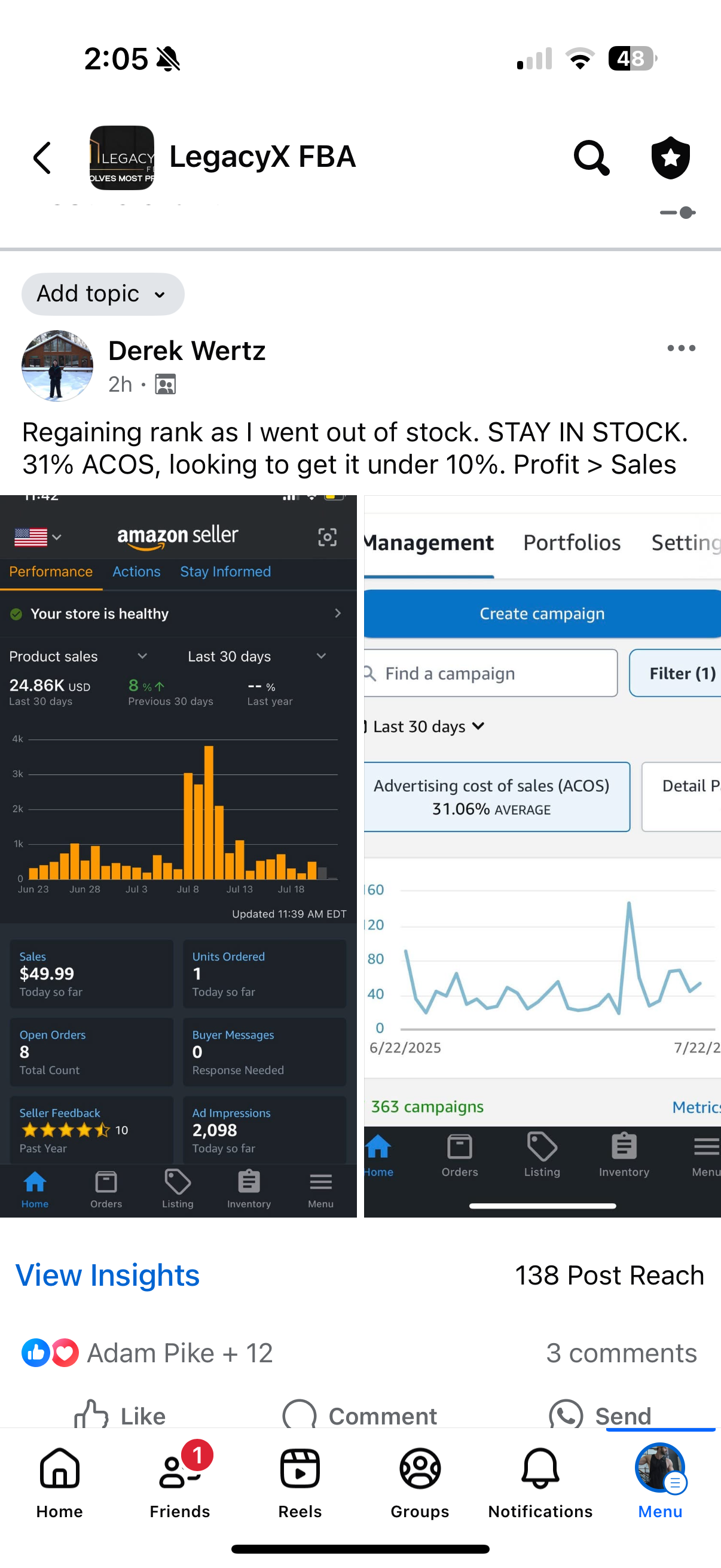Open the Ad Impressions card
721x1568 pixels.
point(265,1130)
